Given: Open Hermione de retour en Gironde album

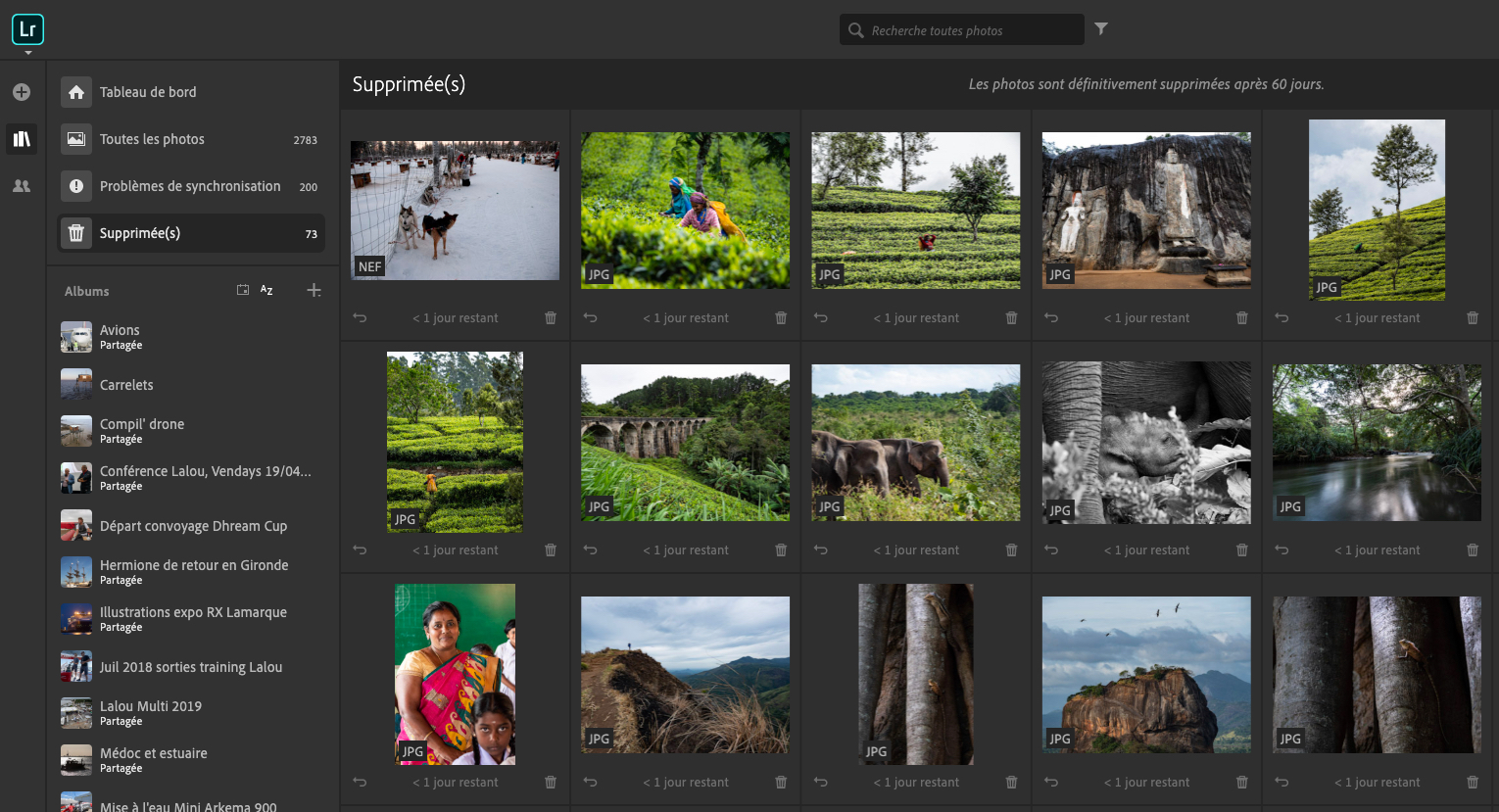Looking at the screenshot, I should point(191,572).
